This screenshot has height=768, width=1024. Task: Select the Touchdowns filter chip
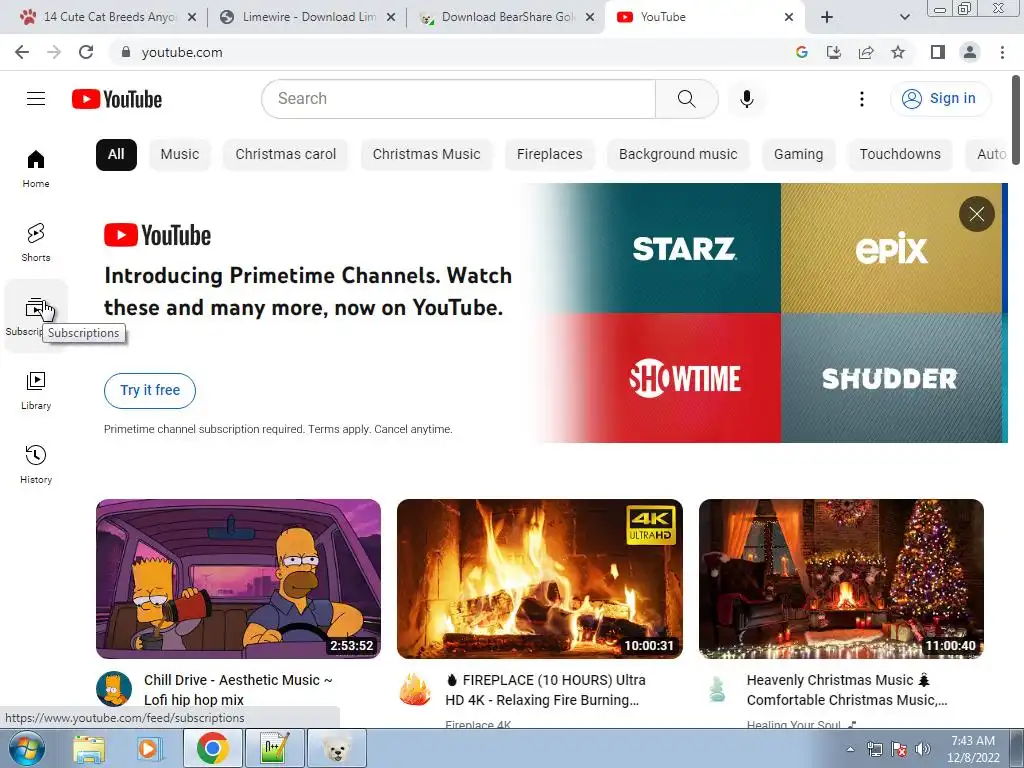point(900,155)
